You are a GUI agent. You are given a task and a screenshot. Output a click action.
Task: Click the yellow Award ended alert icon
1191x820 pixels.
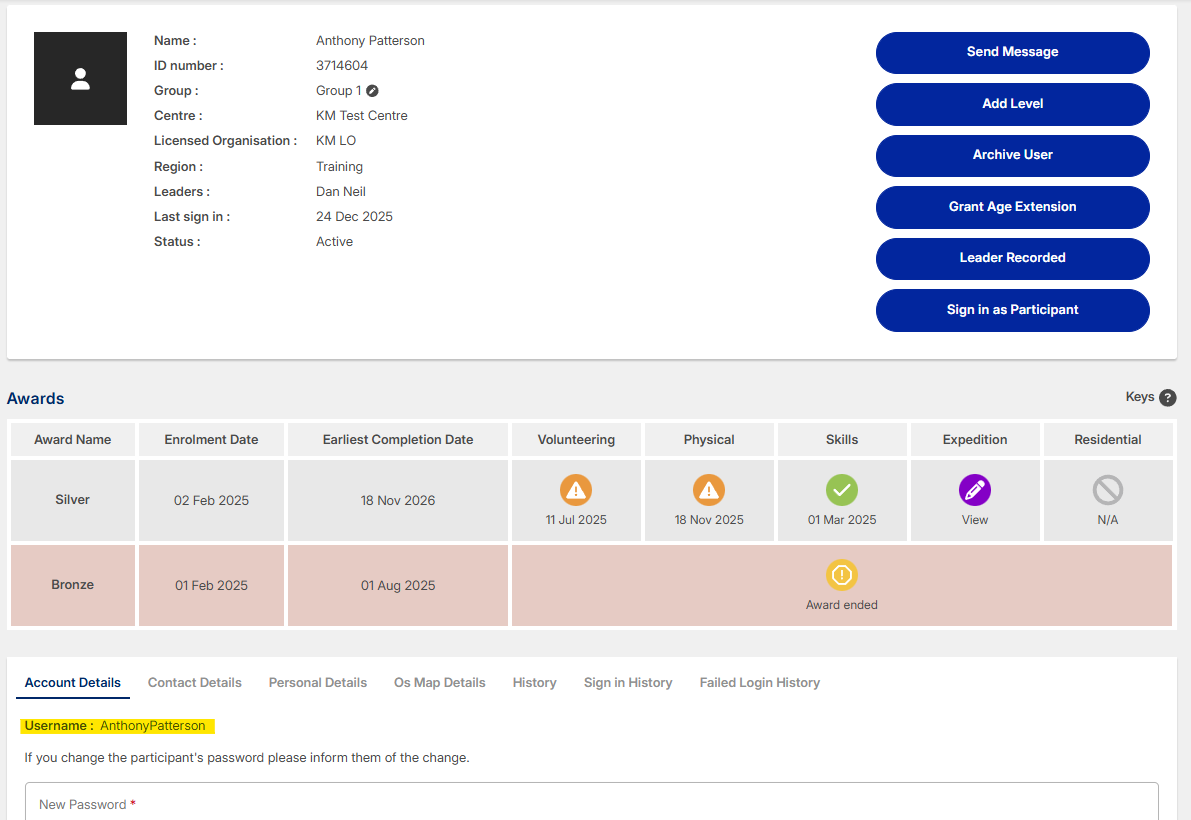click(x=842, y=575)
